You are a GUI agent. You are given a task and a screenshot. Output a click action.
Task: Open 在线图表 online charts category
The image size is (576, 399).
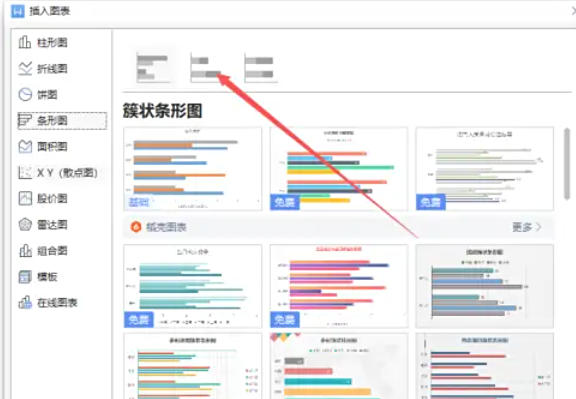pyautogui.click(x=48, y=303)
